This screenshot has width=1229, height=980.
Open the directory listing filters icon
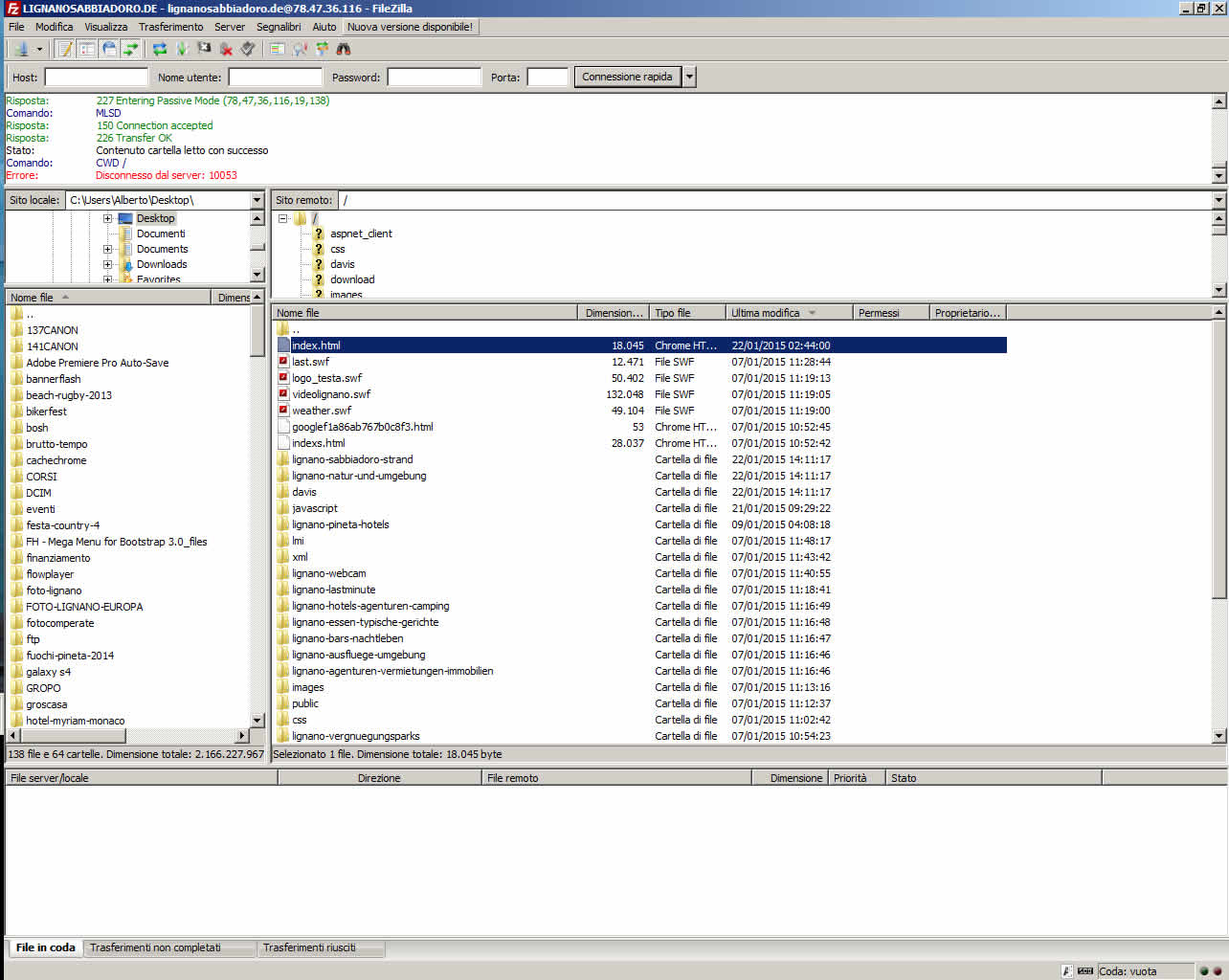pyautogui.click(x=278, y=49)
